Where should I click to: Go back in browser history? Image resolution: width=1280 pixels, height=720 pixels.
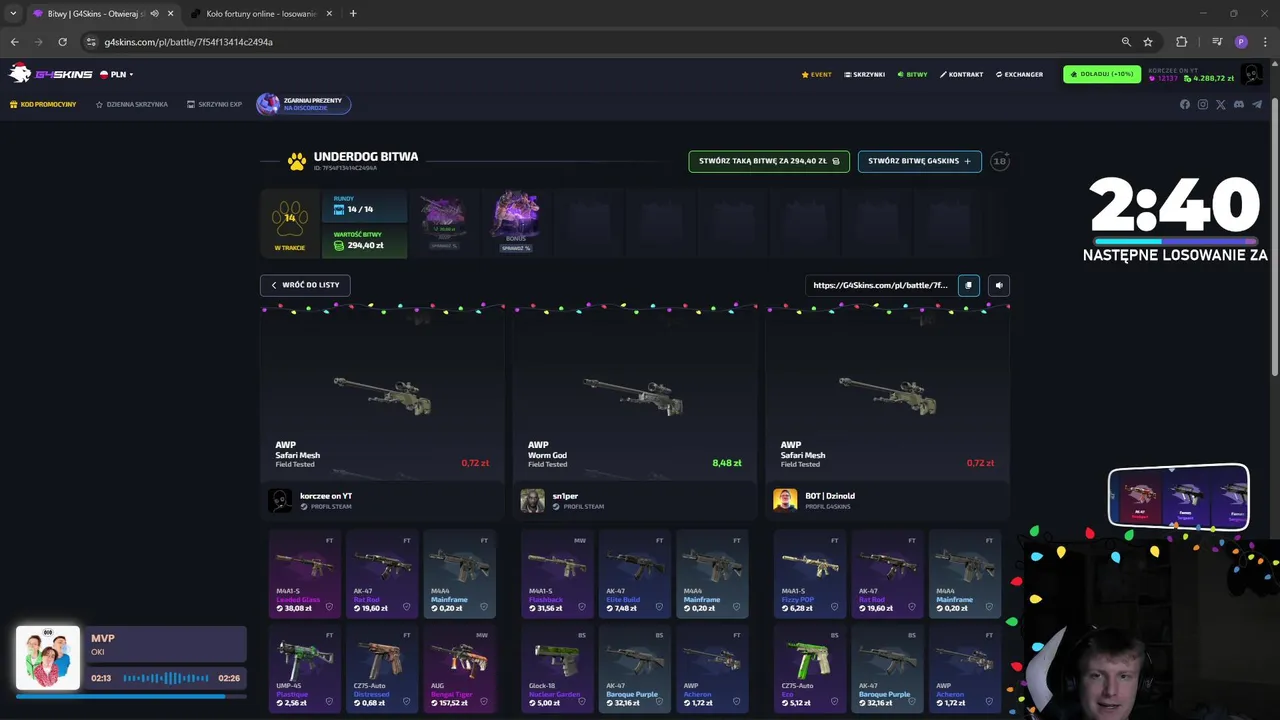click(x=14, y=42)
